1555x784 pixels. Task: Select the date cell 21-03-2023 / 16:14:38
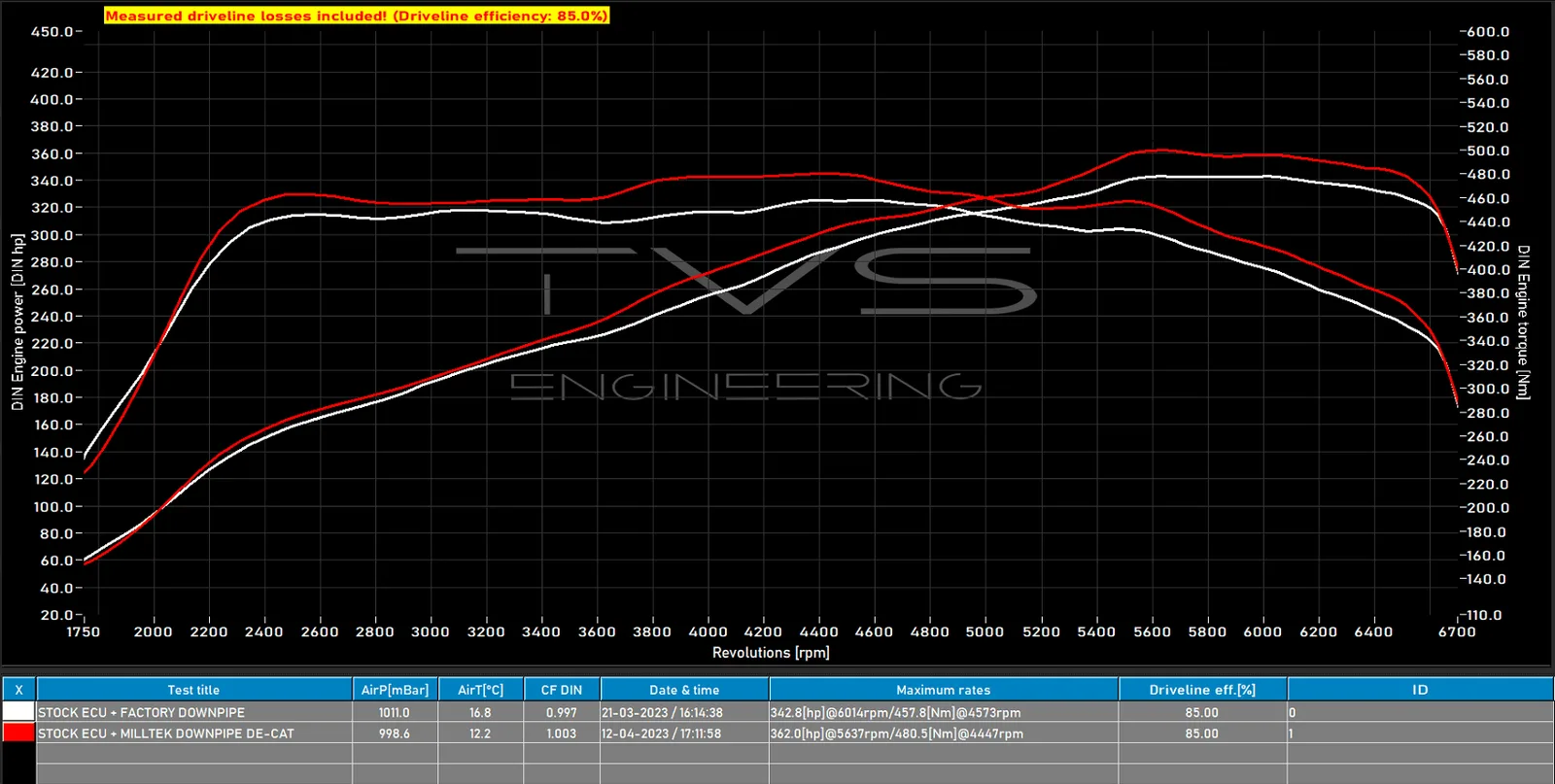[685, 712]
